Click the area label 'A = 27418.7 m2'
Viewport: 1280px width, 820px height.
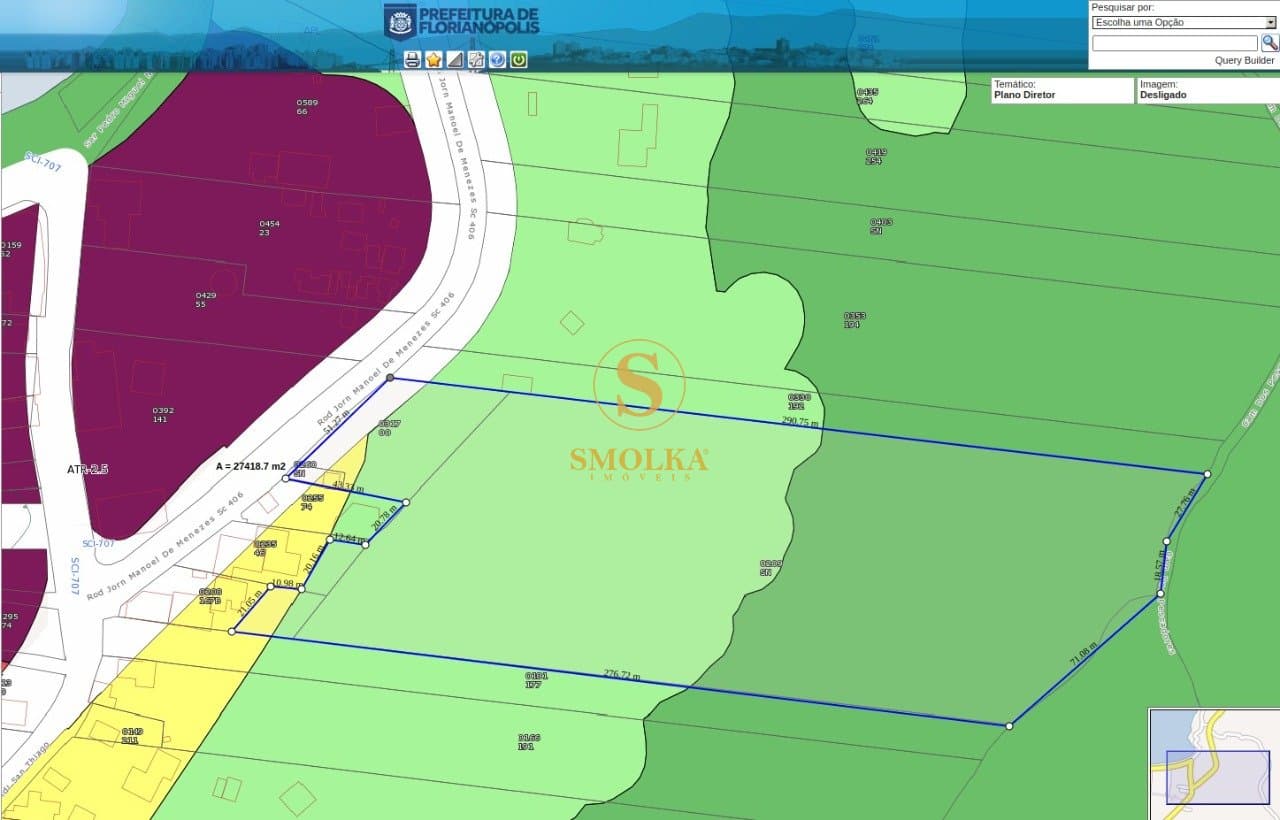[251, 466]
